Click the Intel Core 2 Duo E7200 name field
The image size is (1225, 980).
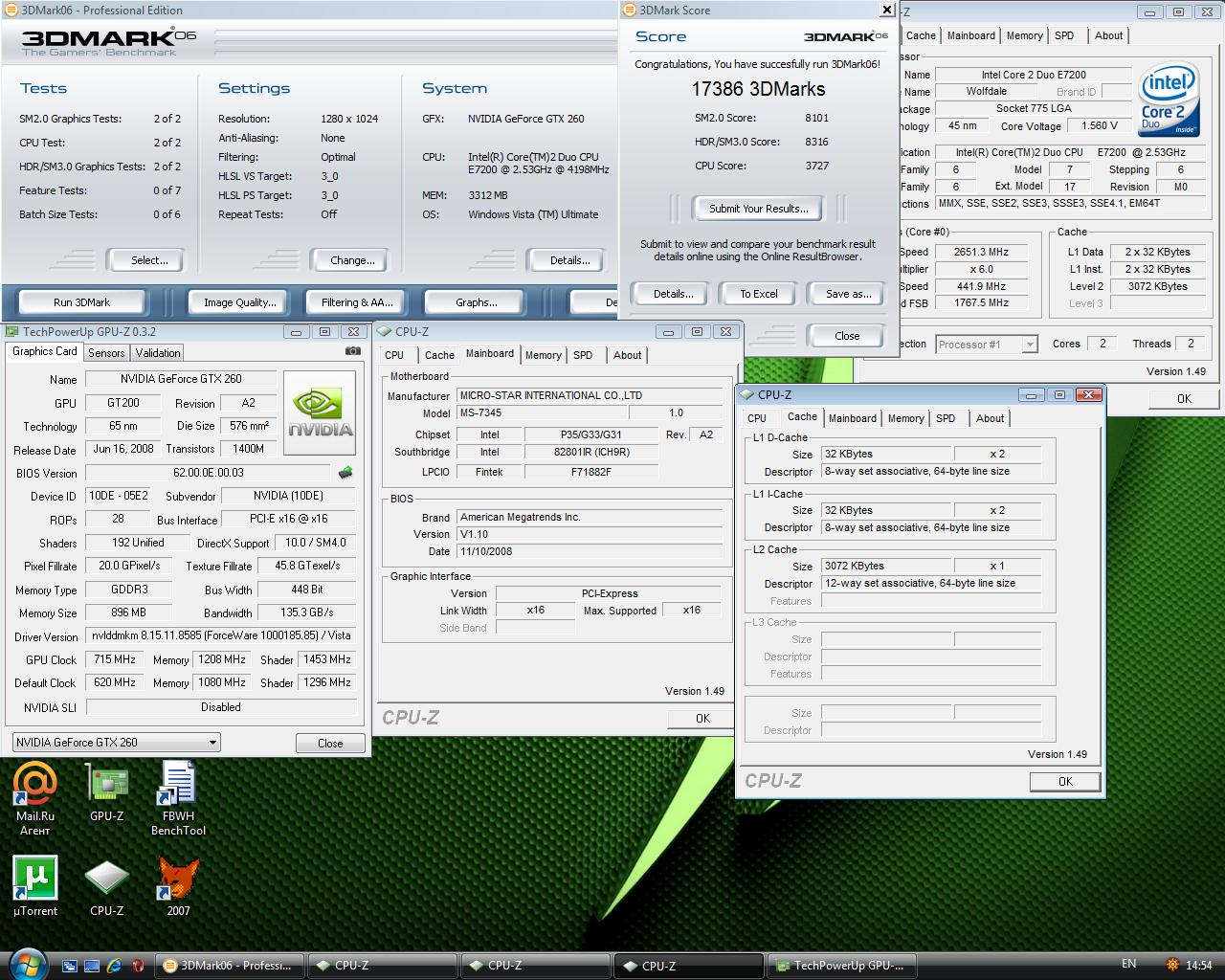1034,75
